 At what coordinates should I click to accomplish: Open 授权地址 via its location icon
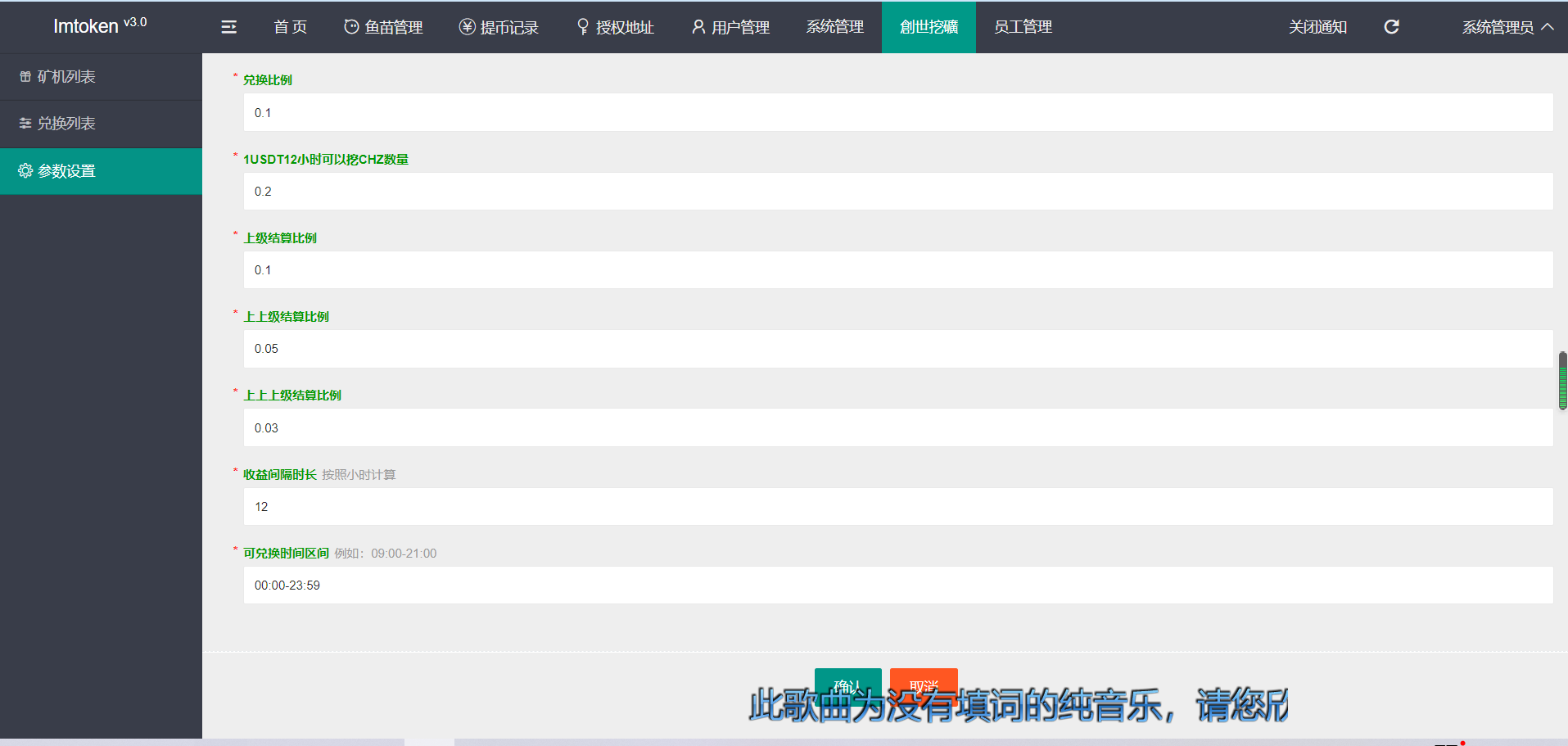[583, 27]
